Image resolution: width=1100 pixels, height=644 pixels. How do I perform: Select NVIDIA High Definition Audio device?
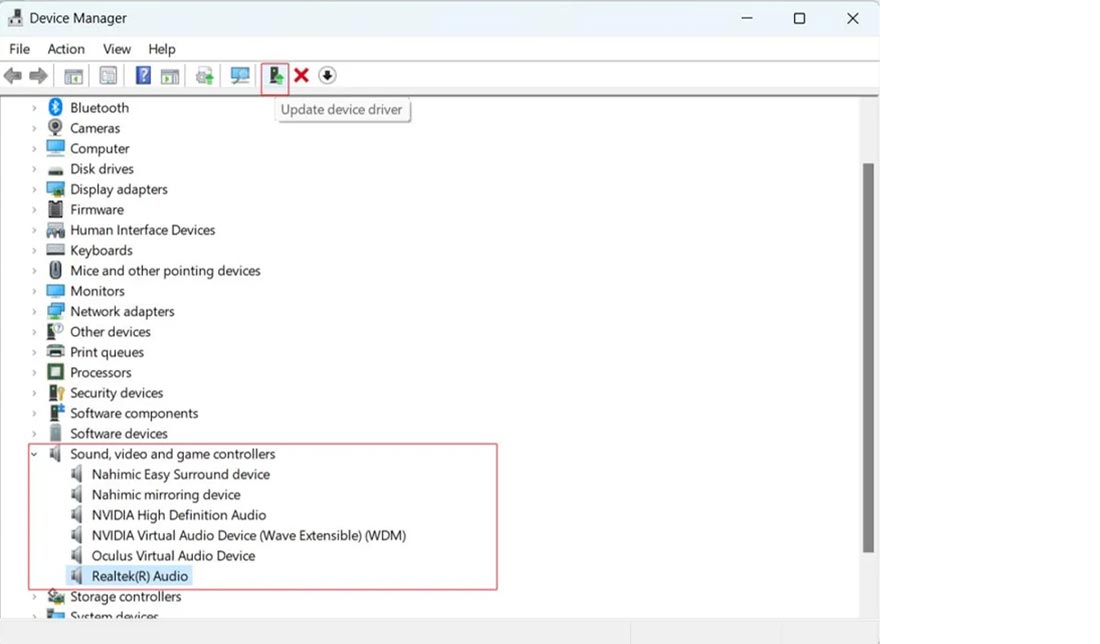(178, 515)
